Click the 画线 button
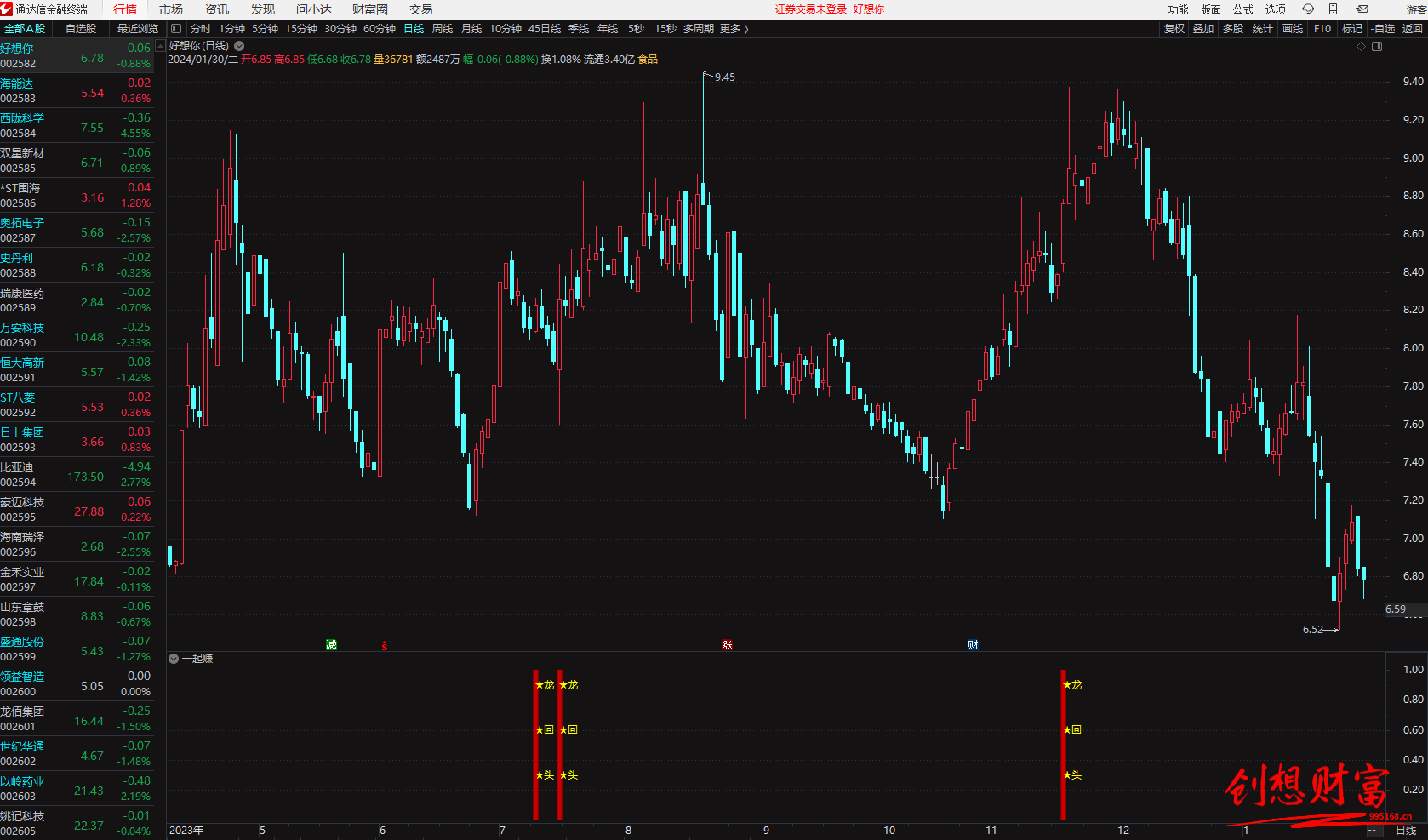 1293,28
